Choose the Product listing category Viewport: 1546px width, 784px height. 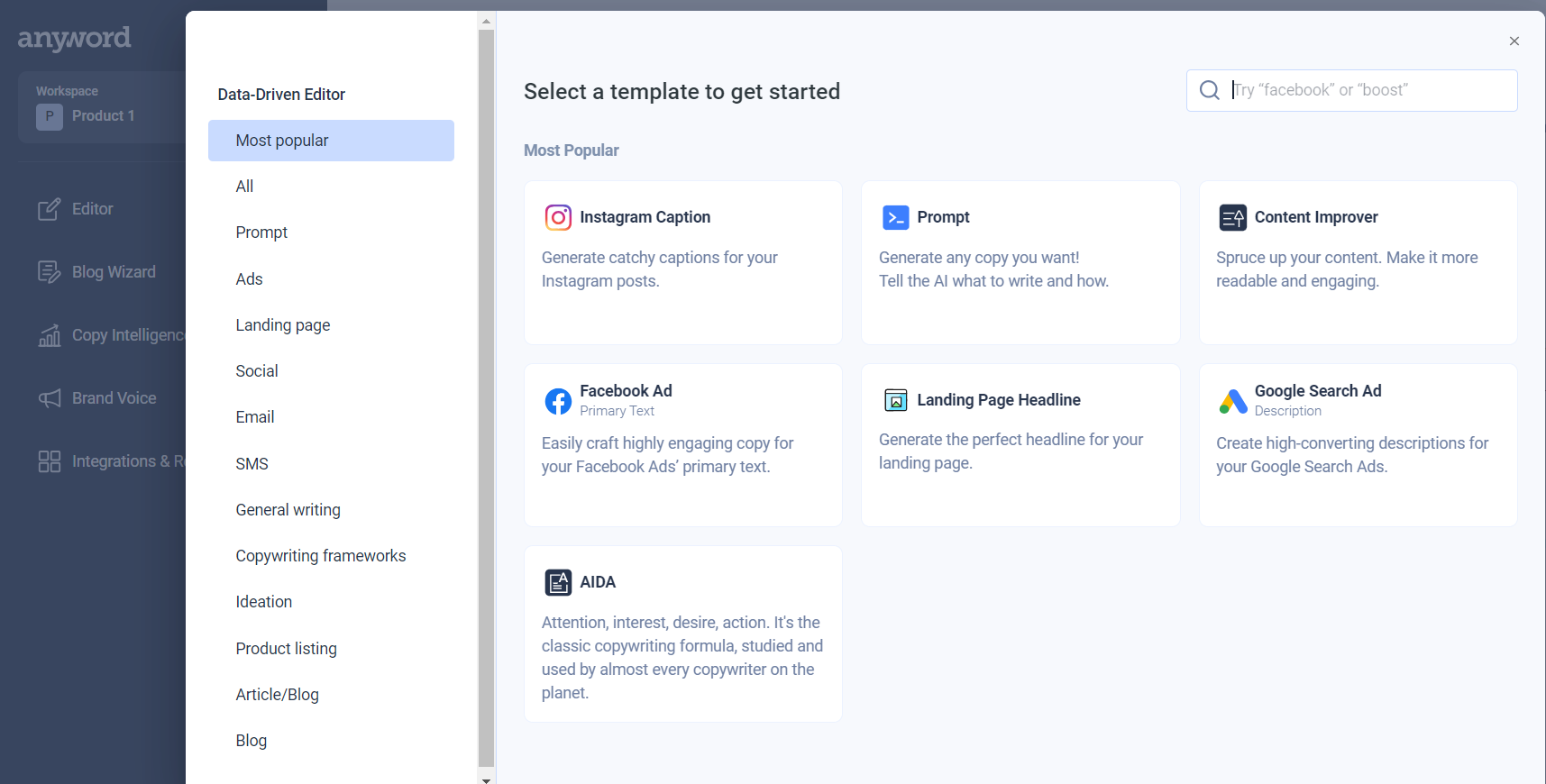click(286, 649)
